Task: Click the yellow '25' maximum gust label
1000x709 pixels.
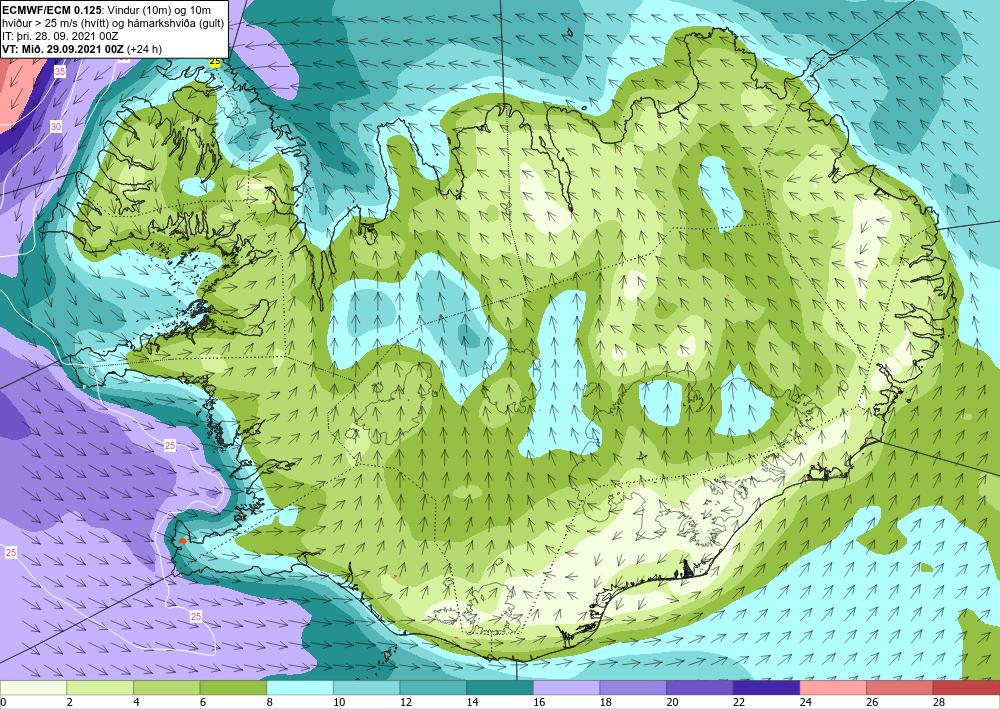Action: pos(215,62)
